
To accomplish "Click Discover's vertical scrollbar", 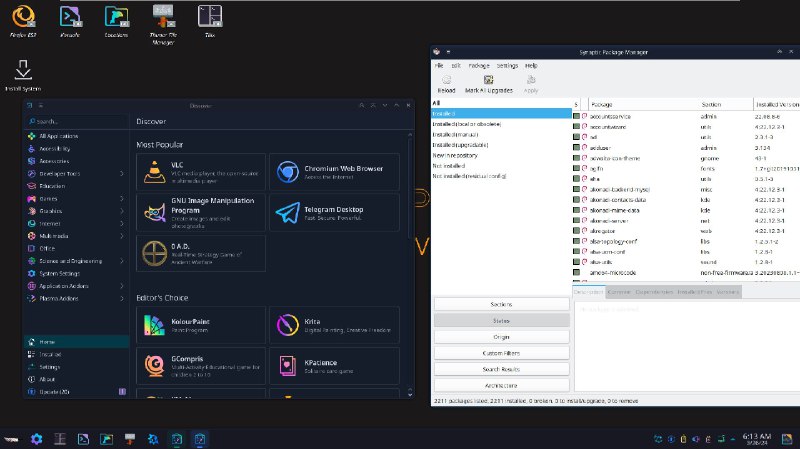I will coord(410,186).
